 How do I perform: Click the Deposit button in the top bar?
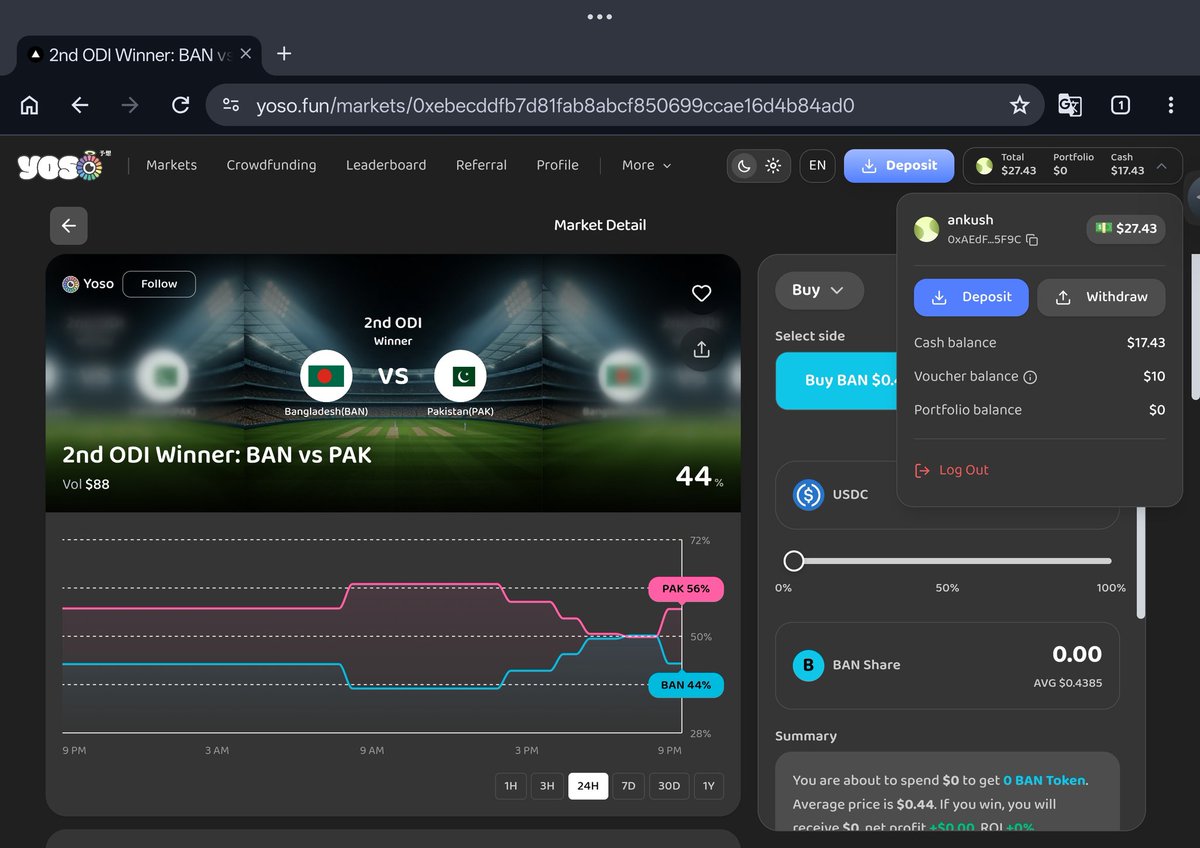(x=899, y=166)
